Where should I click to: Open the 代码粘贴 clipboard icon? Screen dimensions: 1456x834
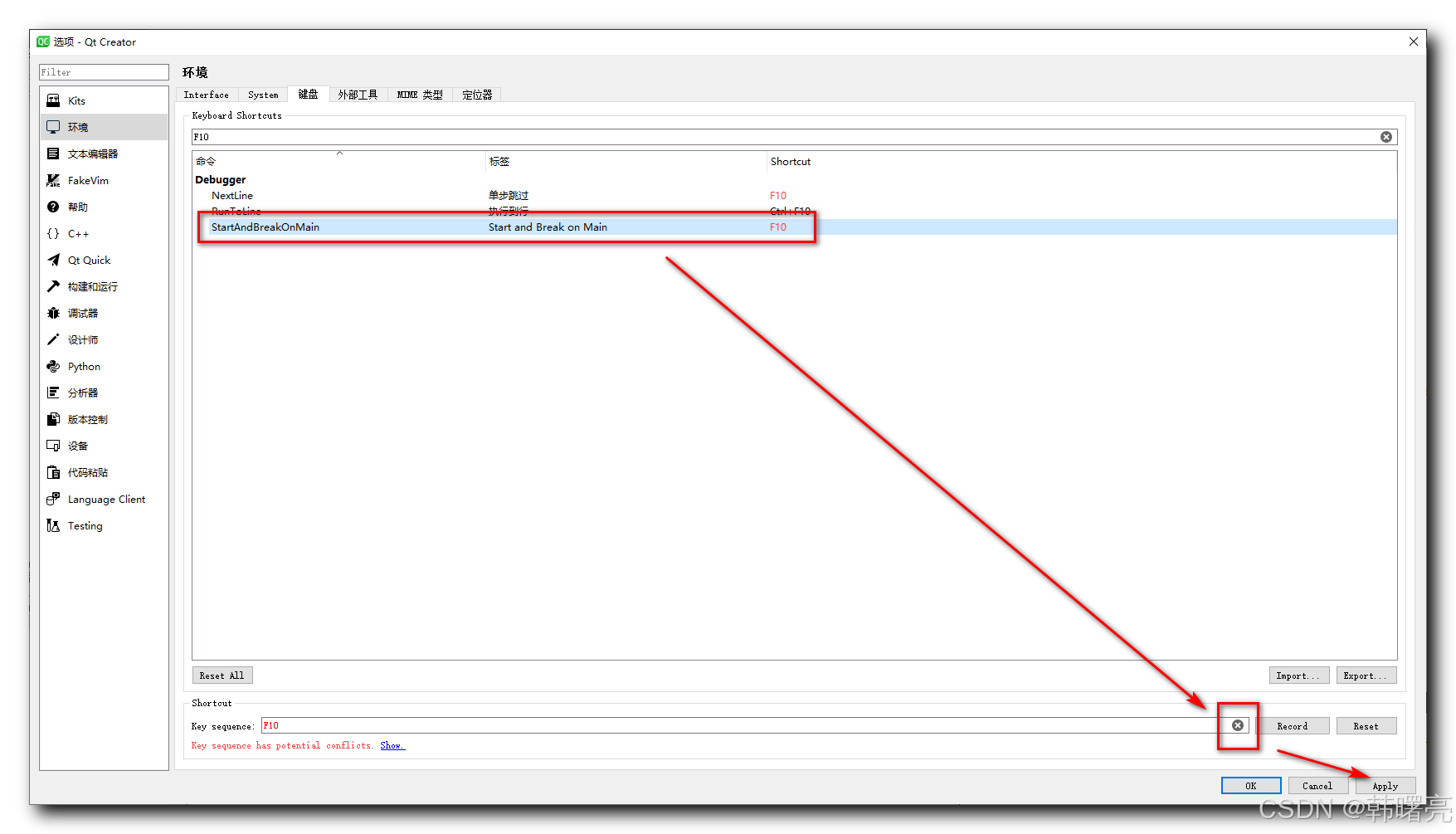tap(53, 472)
